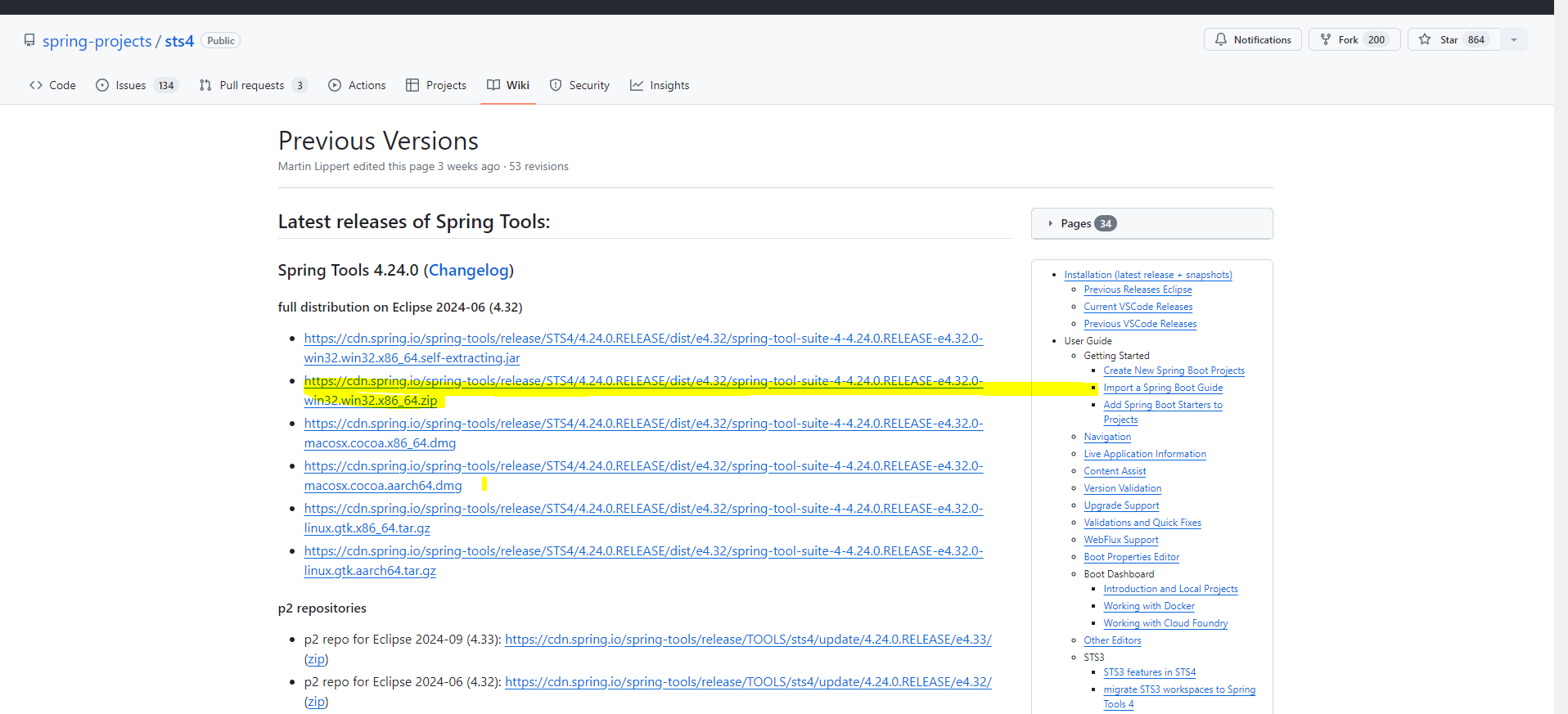Open the sts4 repository link
This screenshot has width=1568, height=714.
click(x=179, y=41)
